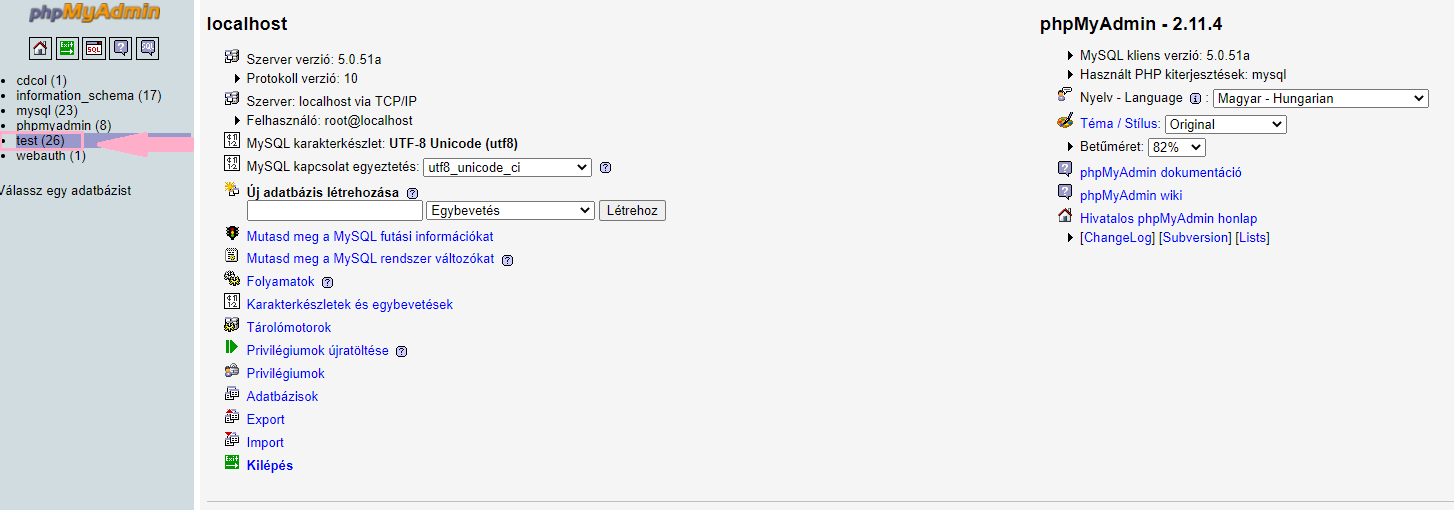Click help icon next to collation dropdown
Image resolution: width=1454 pixels, height=510 pixels.
coord(605,168)
